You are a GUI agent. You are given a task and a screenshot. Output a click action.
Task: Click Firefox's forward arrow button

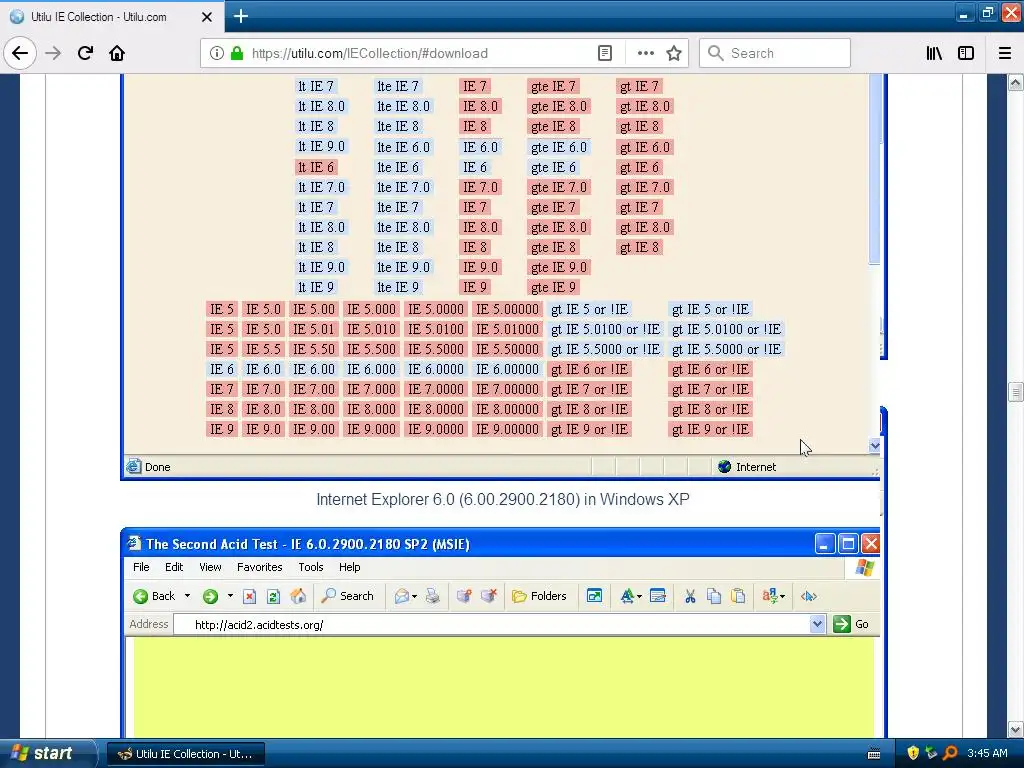[x=53, y=53]
